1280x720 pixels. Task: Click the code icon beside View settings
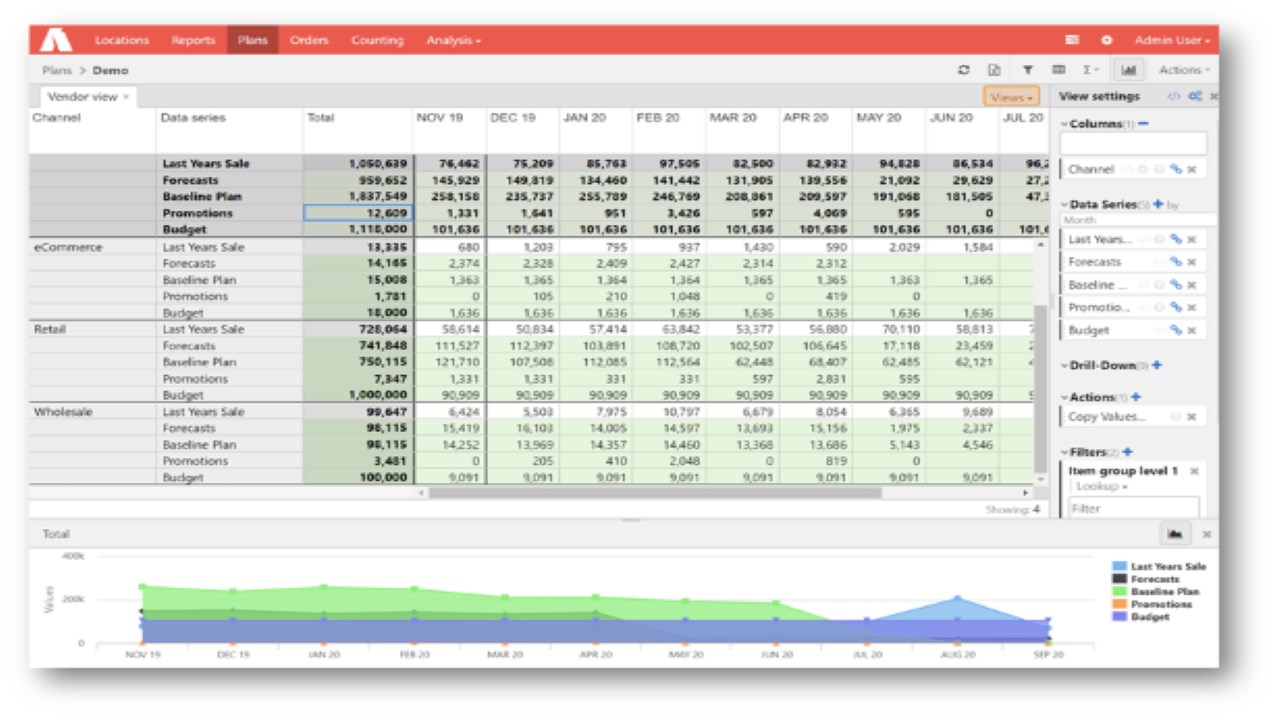[1174, 97]
